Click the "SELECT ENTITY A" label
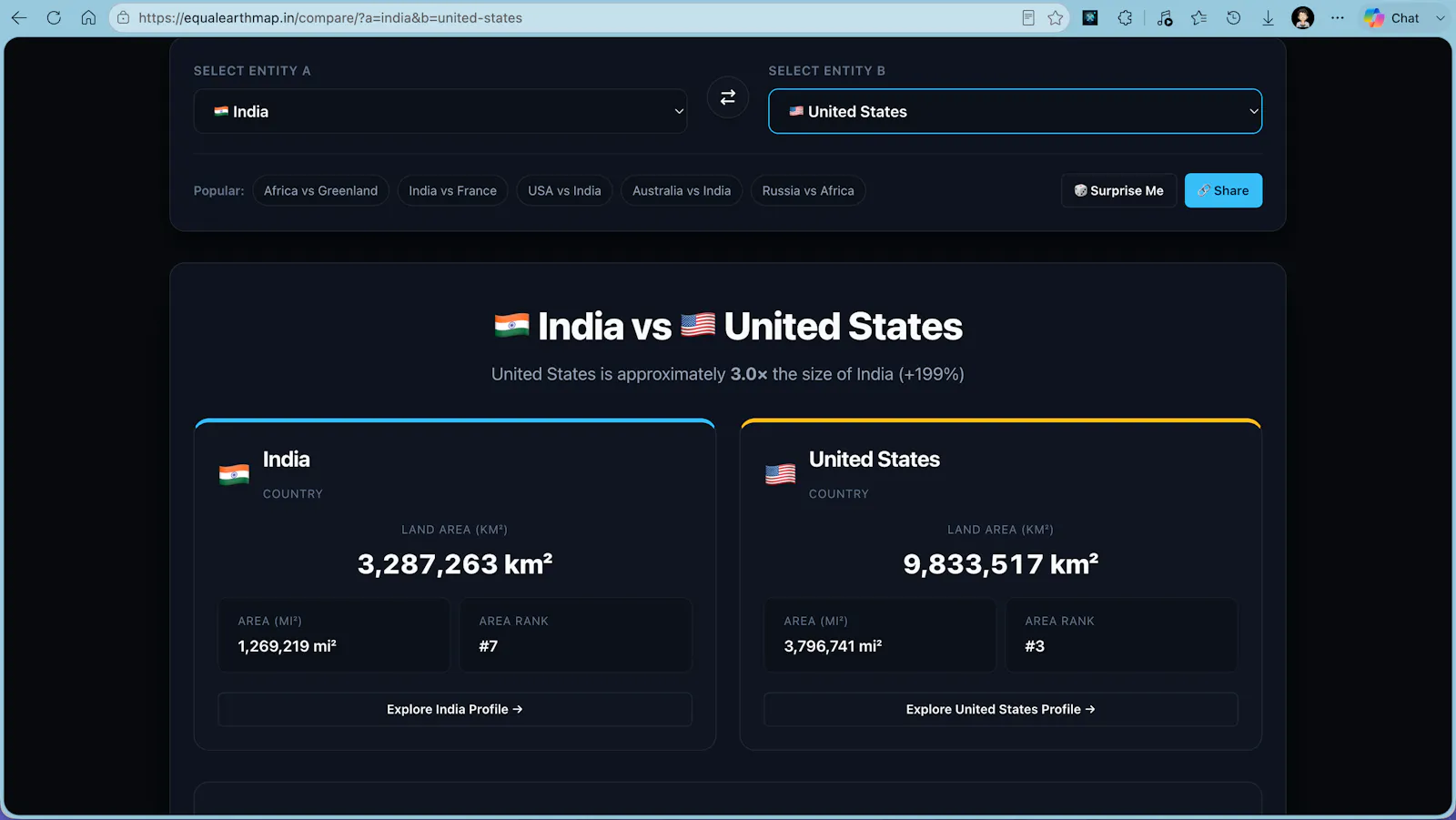The height and width of the screenshot is (820, 1456). [x=252, y=71]
